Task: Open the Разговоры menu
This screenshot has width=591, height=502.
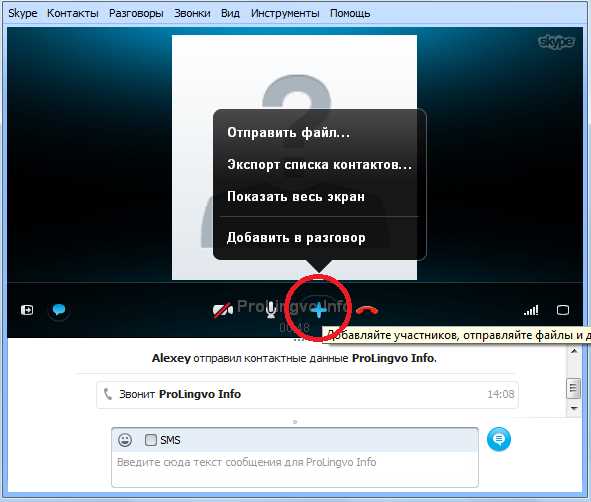Action: click(136, 13)
